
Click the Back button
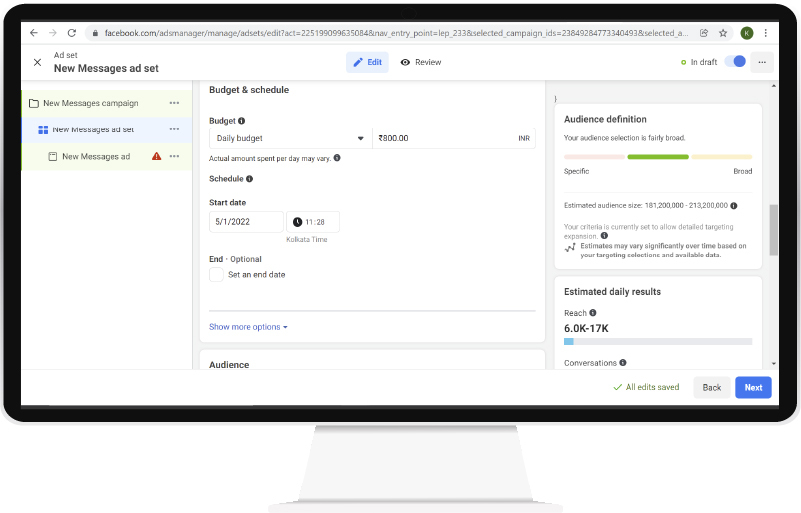(712, 387)
